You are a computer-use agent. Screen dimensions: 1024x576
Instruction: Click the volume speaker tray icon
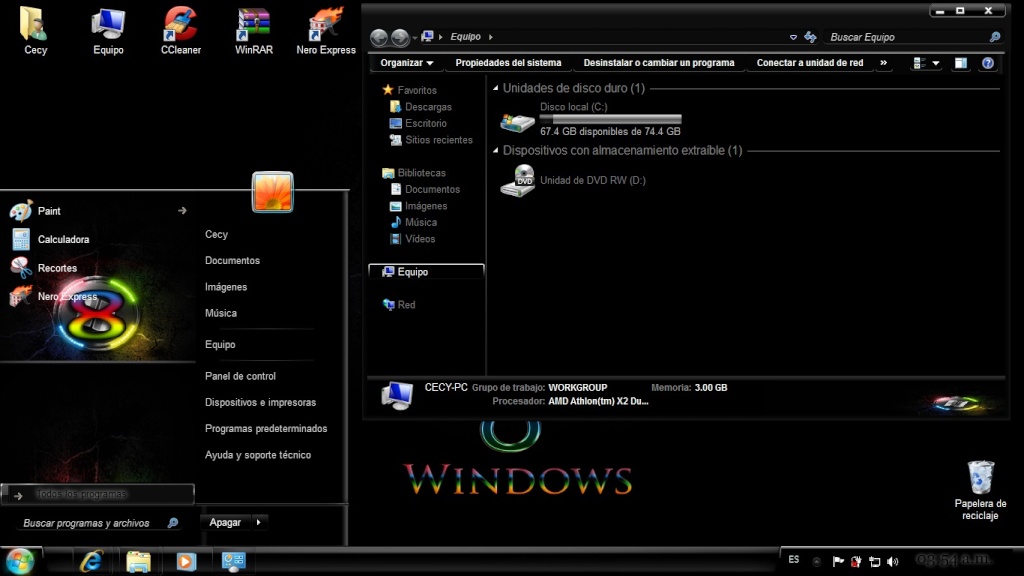point(893,561)
